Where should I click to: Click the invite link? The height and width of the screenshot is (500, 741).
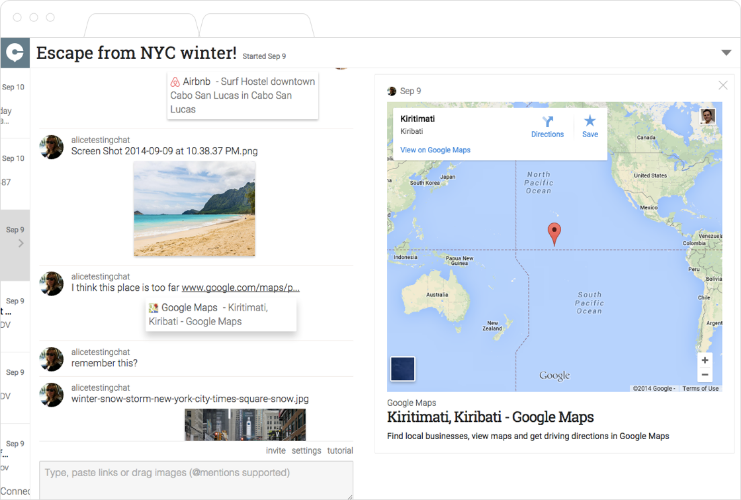276,450
